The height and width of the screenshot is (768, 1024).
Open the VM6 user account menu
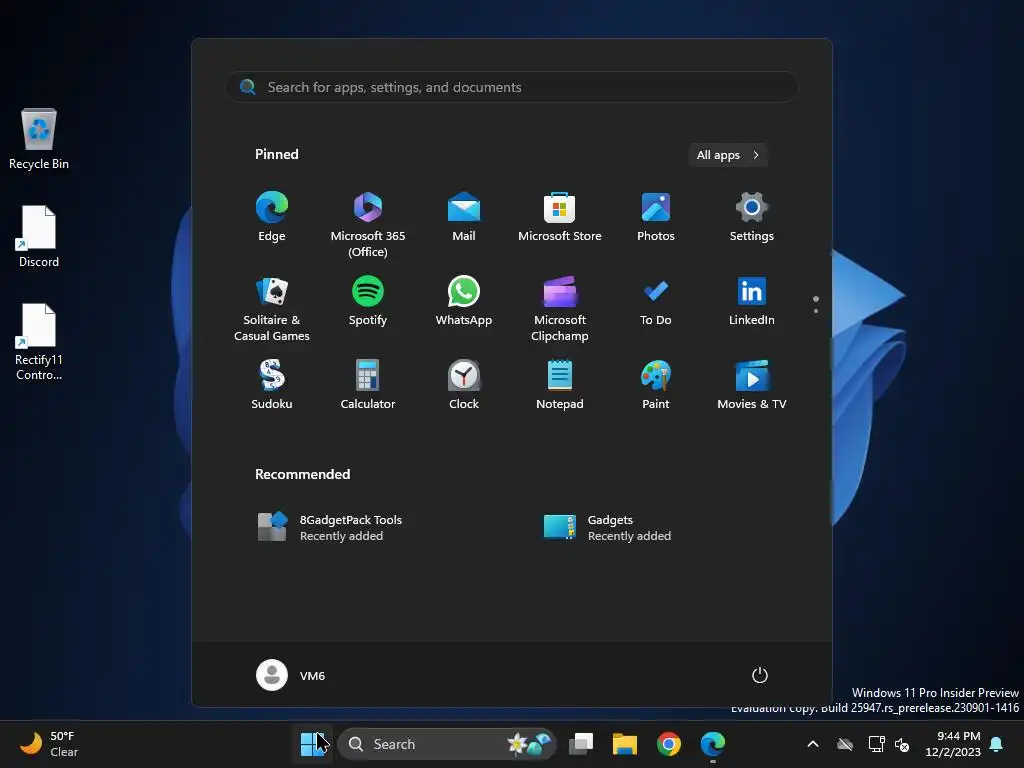click(291, 675)
